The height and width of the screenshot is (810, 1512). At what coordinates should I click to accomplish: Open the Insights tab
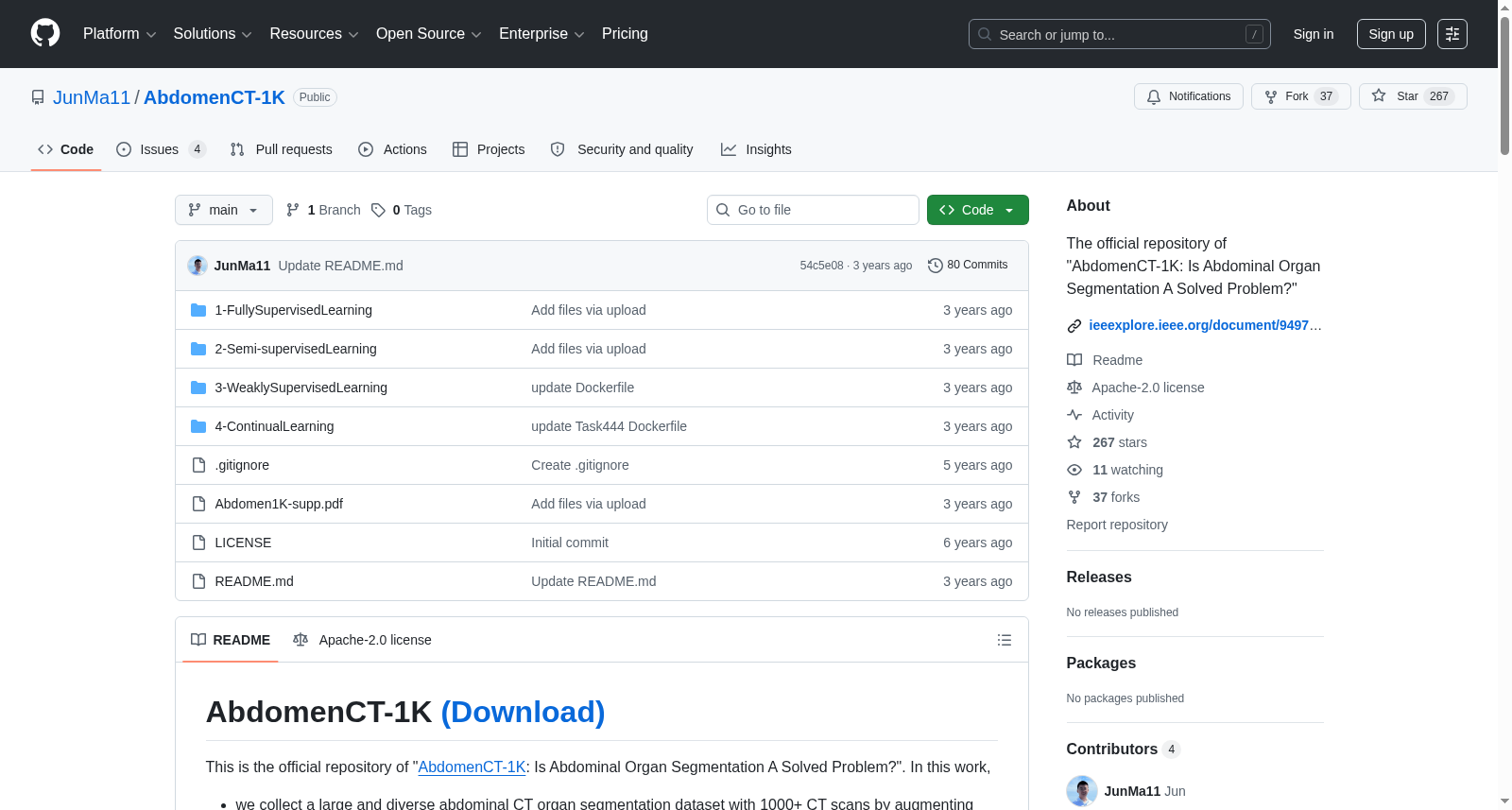point(756,149)
